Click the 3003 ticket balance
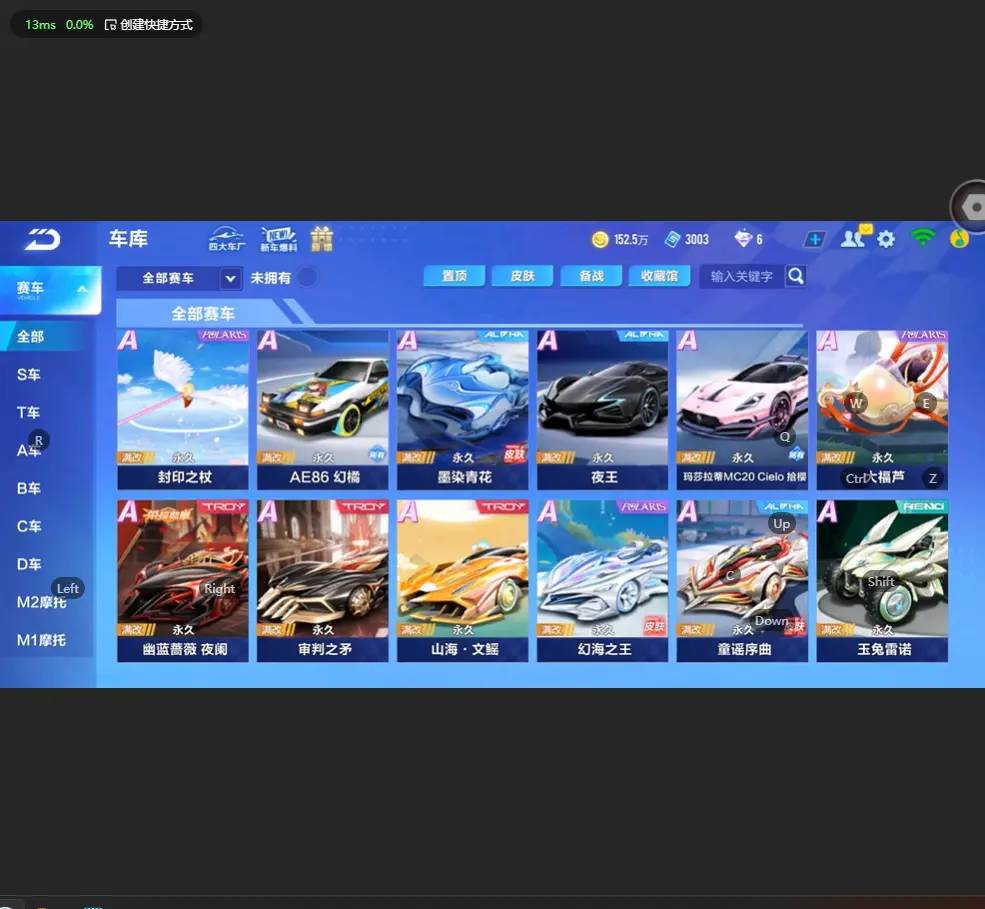This screenshot has height=909, width=985. [x=697, y=239]
